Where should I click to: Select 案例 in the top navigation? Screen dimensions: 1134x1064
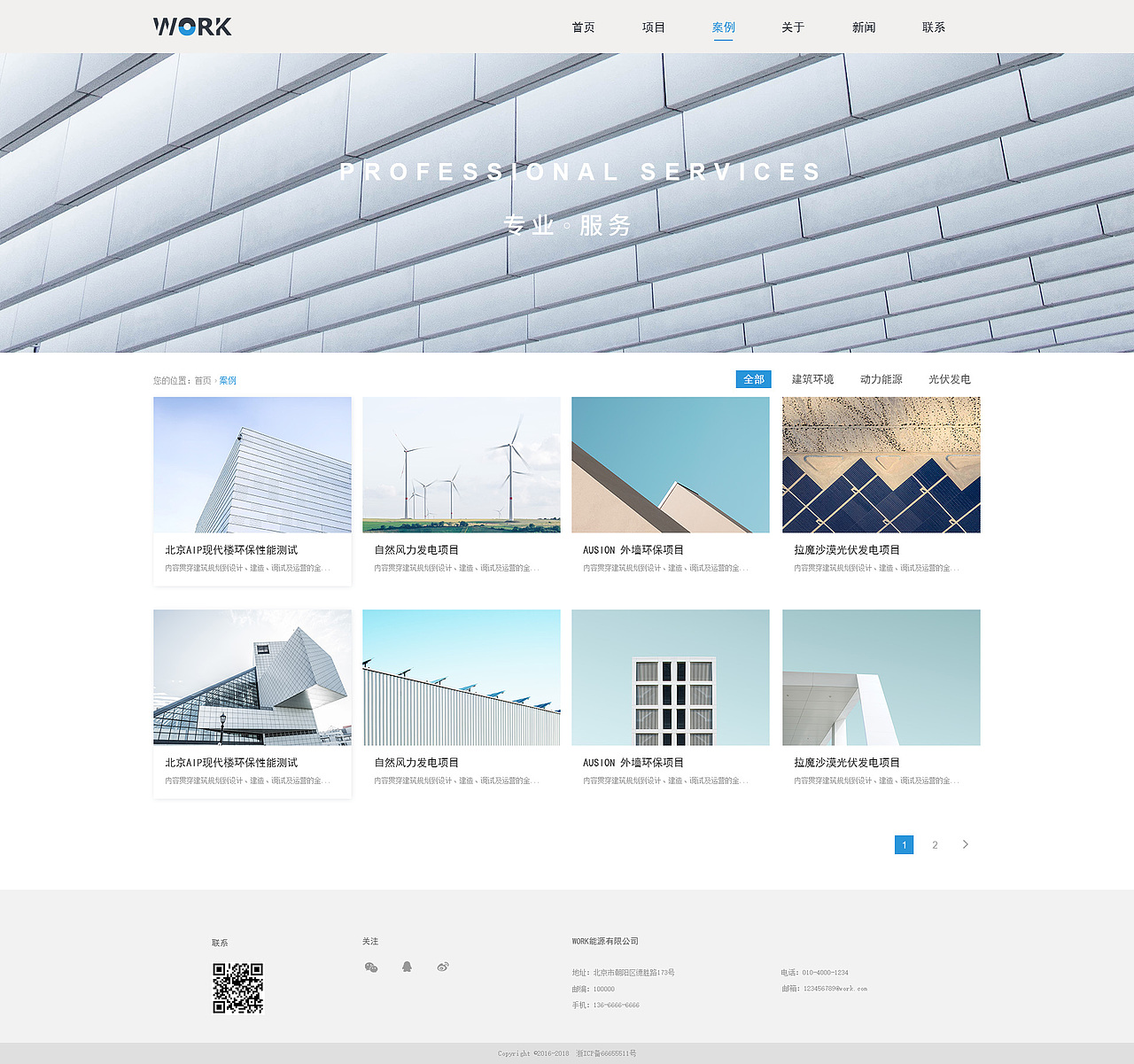723,27
